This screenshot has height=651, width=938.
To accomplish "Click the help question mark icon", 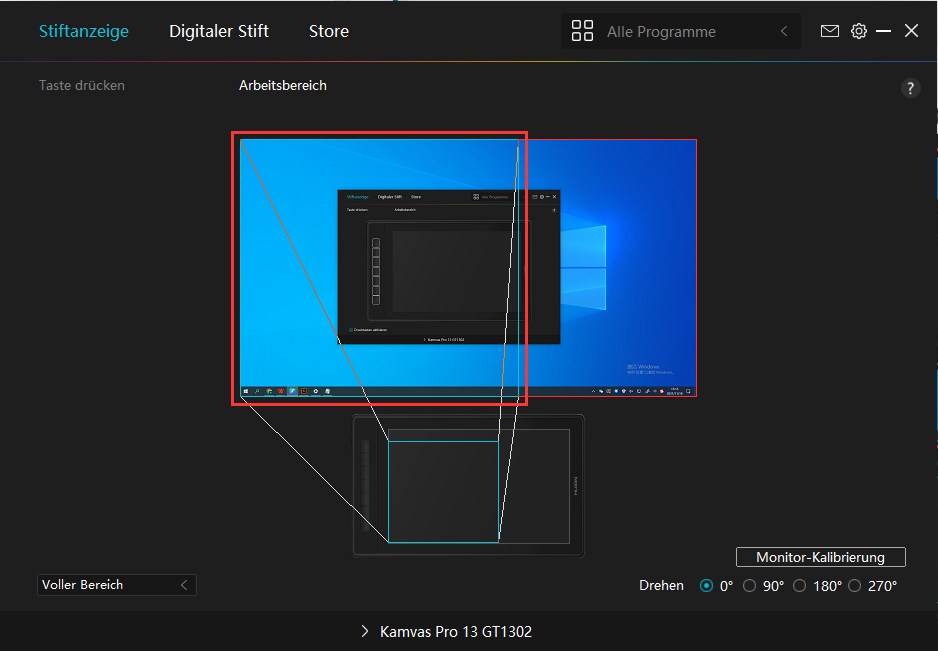I will (x=910, y=88).
